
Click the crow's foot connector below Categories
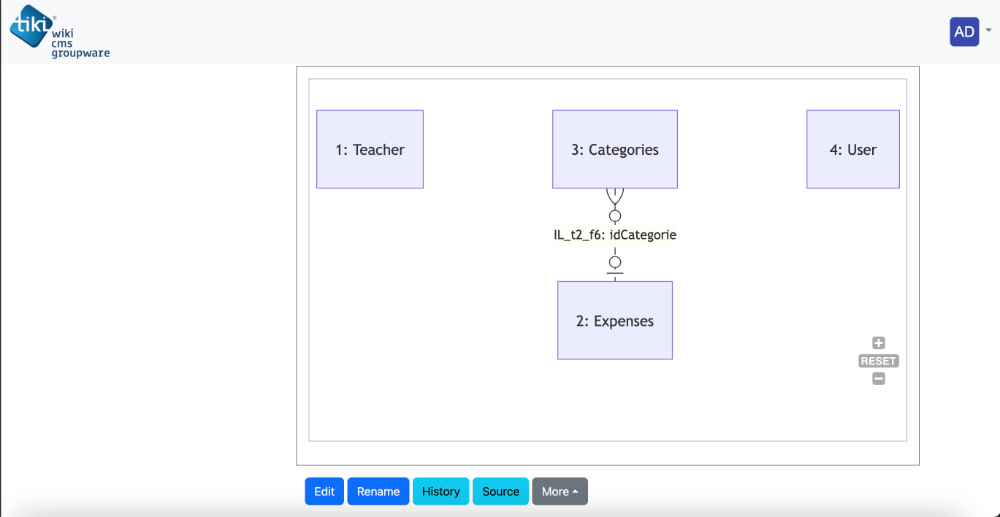pos(615,198)
